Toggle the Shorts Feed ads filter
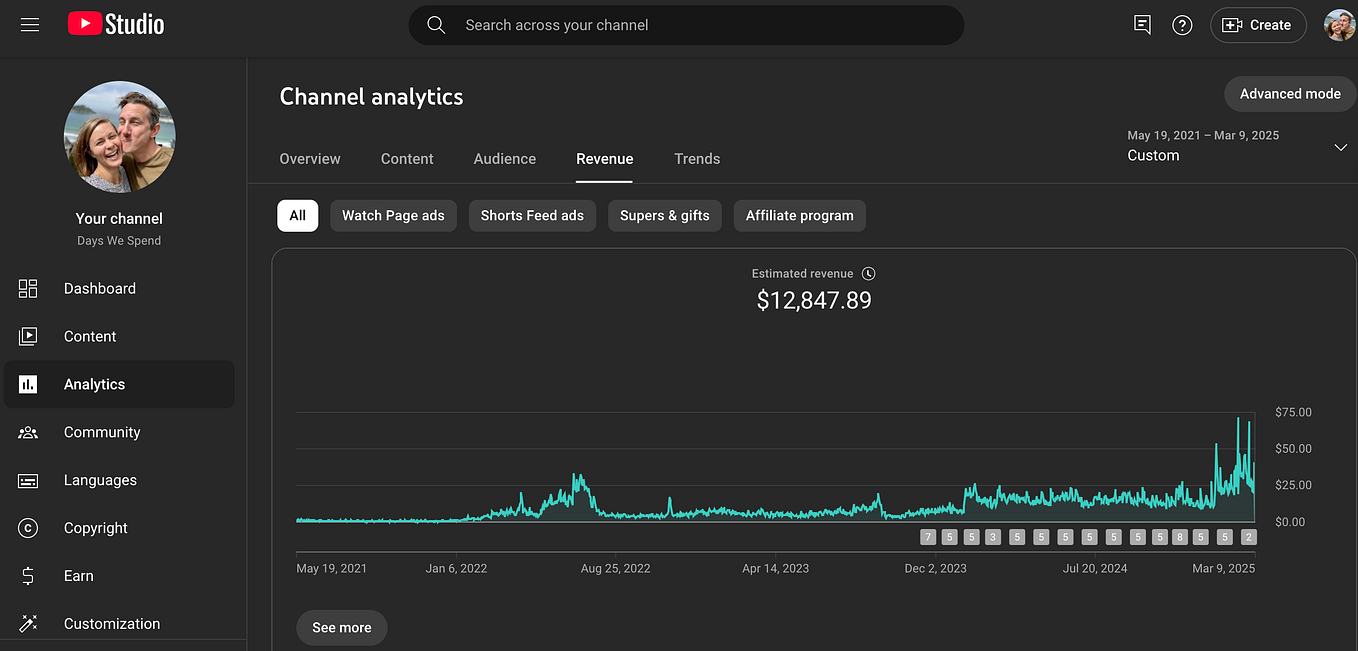 tap(532, 215)
